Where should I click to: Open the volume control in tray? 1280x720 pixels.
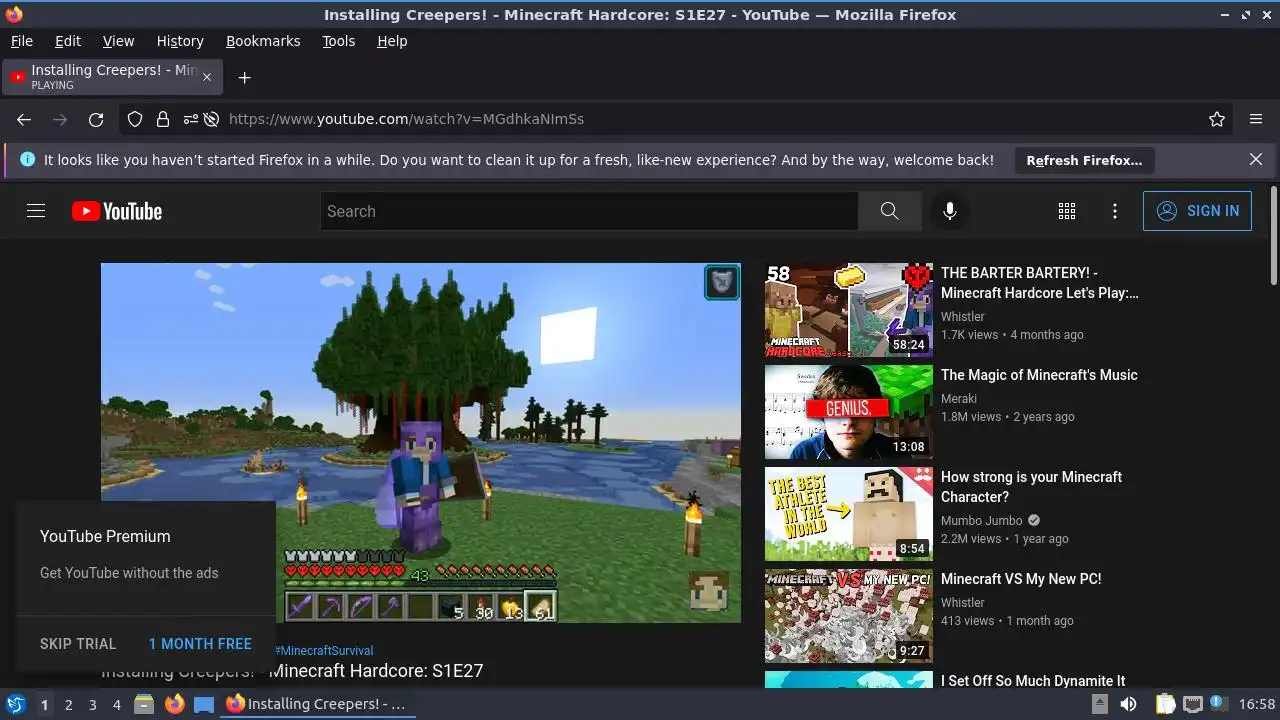(1128, 704)
